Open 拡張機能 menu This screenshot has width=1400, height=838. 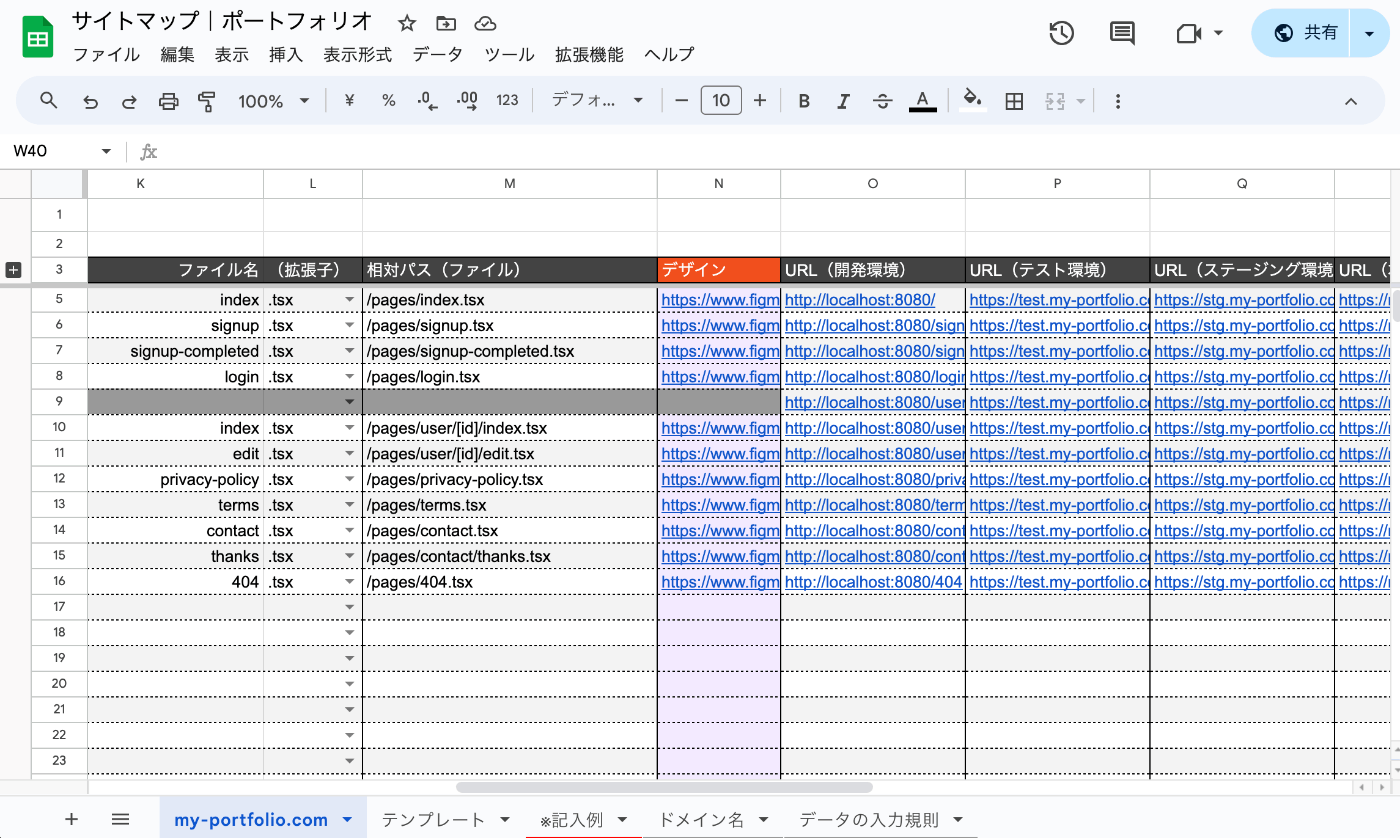coord(590,55)
